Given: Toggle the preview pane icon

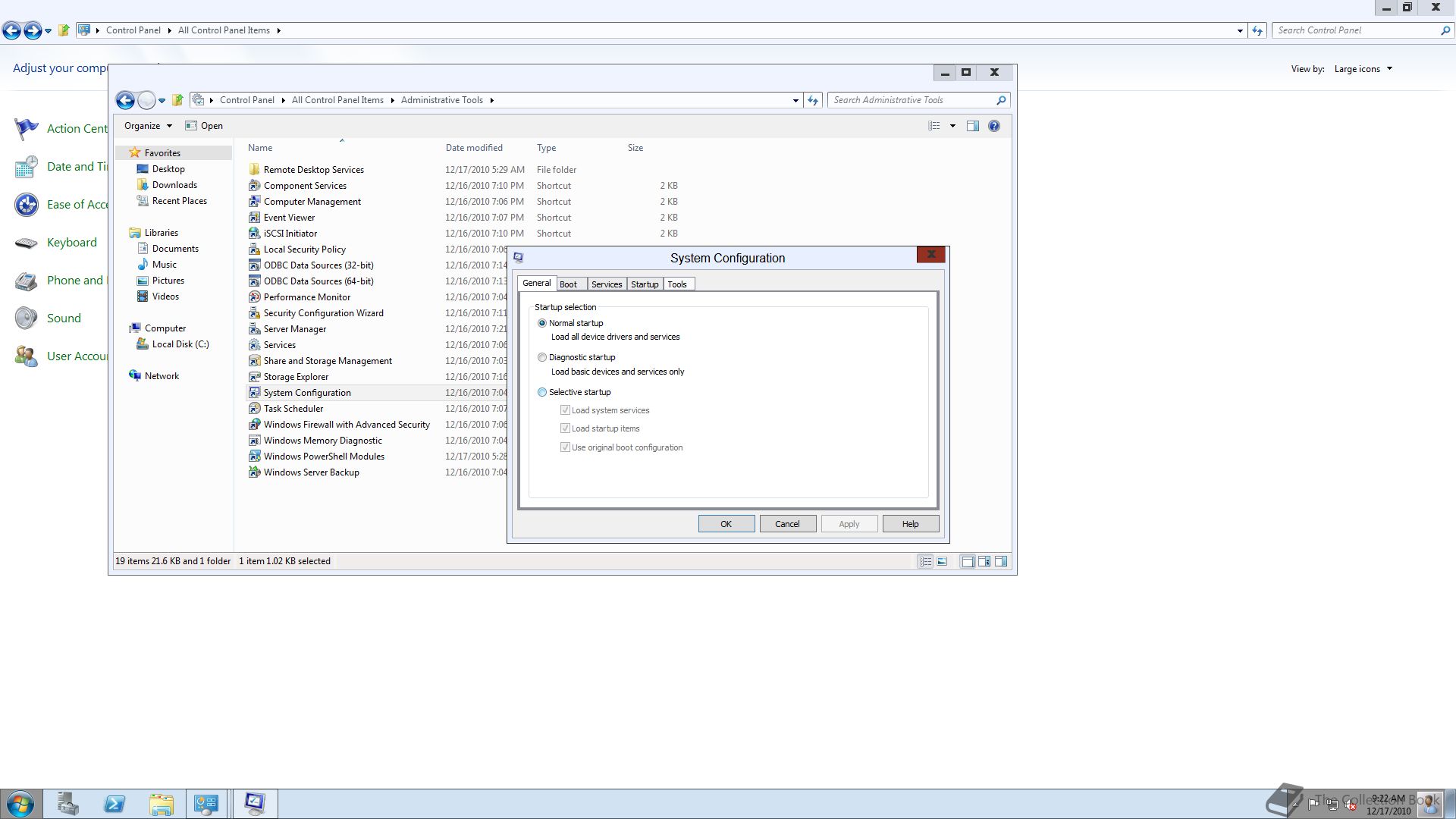Looking at the screenshot, I should point(973,126).
